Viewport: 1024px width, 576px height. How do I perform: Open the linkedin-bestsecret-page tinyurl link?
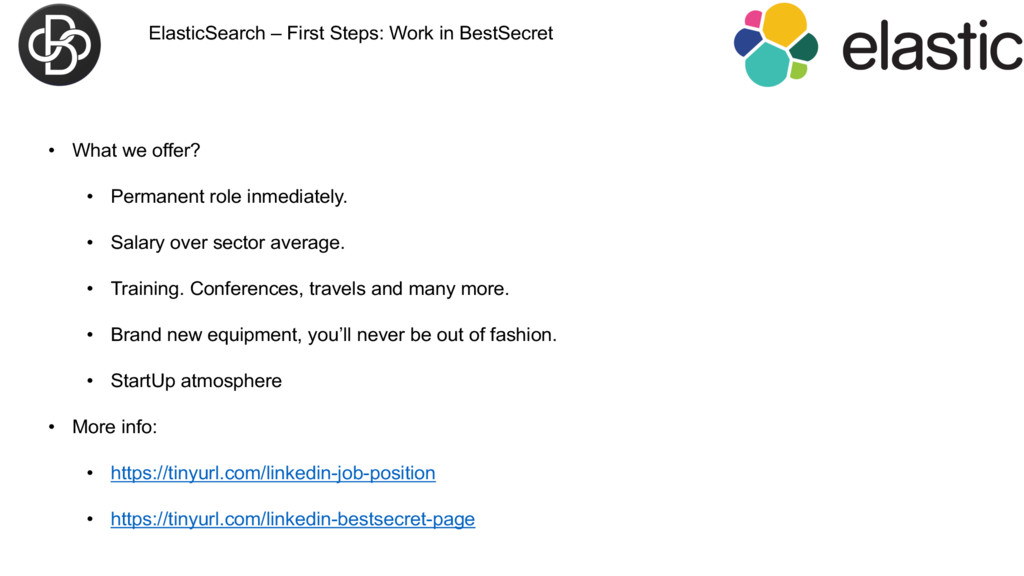tap(293, 519)
